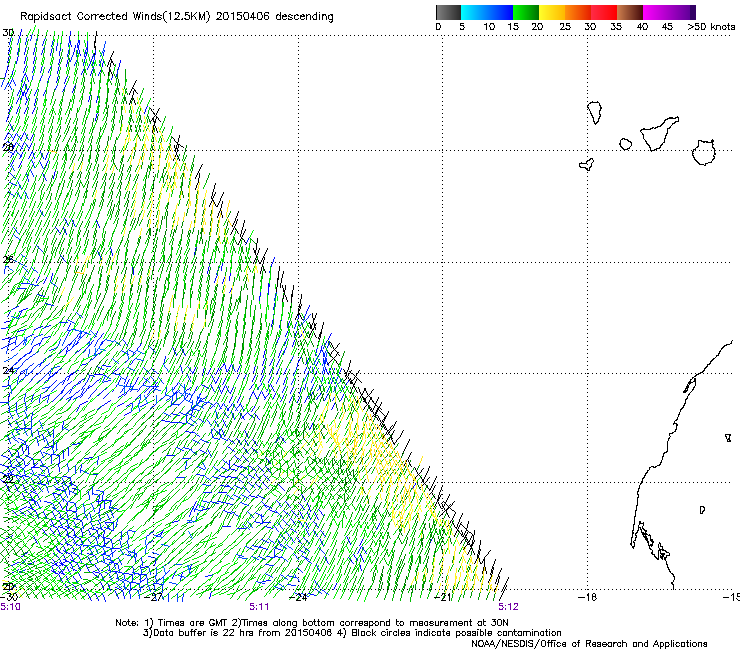The image size is (740, 650).
Task: Click the "5:11" purple time label
Action: click(x=259, y=607)
